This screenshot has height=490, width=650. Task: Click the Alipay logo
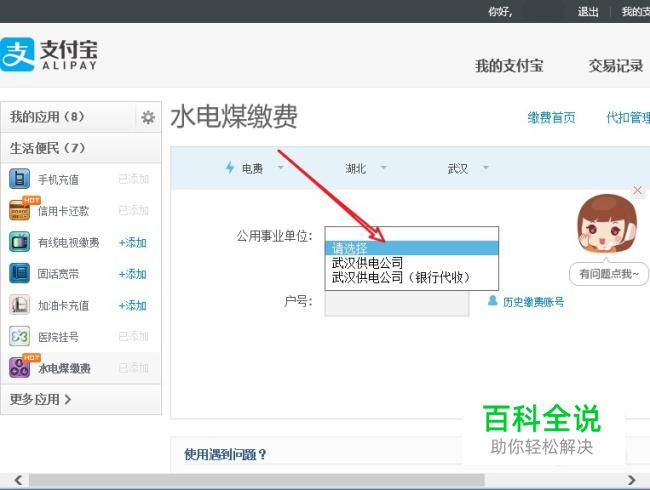49,54
